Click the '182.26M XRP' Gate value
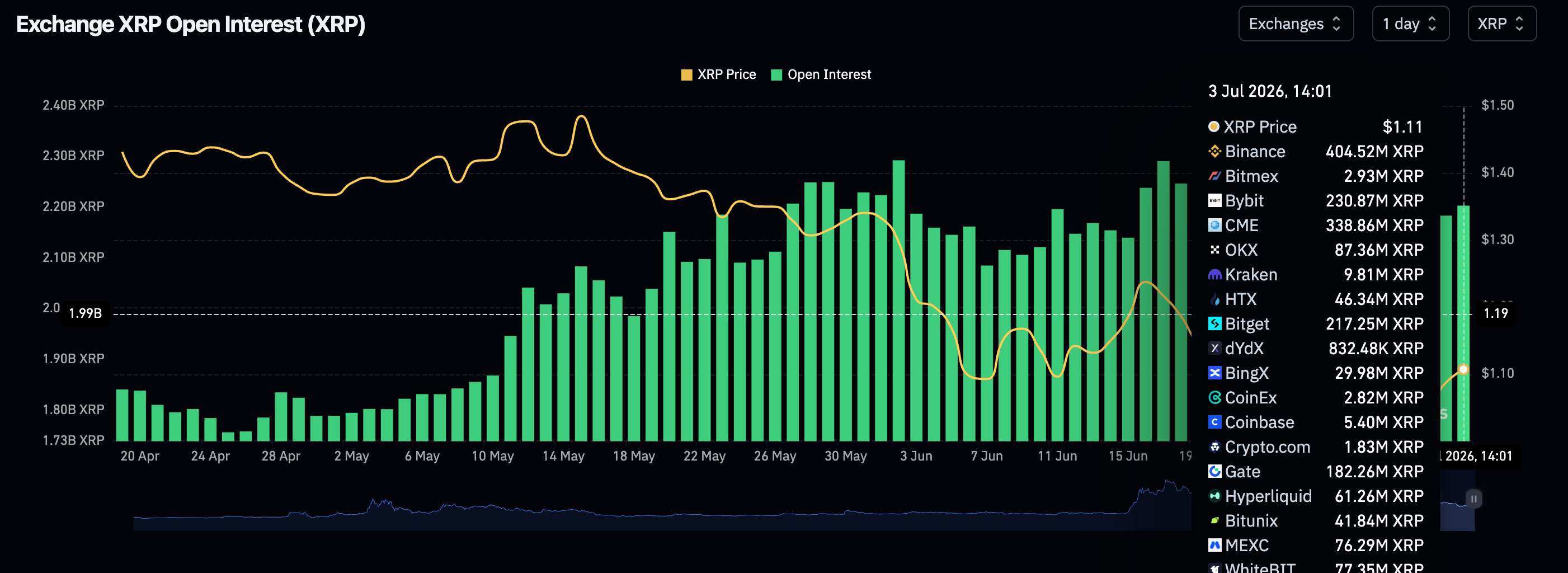Viewport: 1568px width, 573px height. (1374, 471)
